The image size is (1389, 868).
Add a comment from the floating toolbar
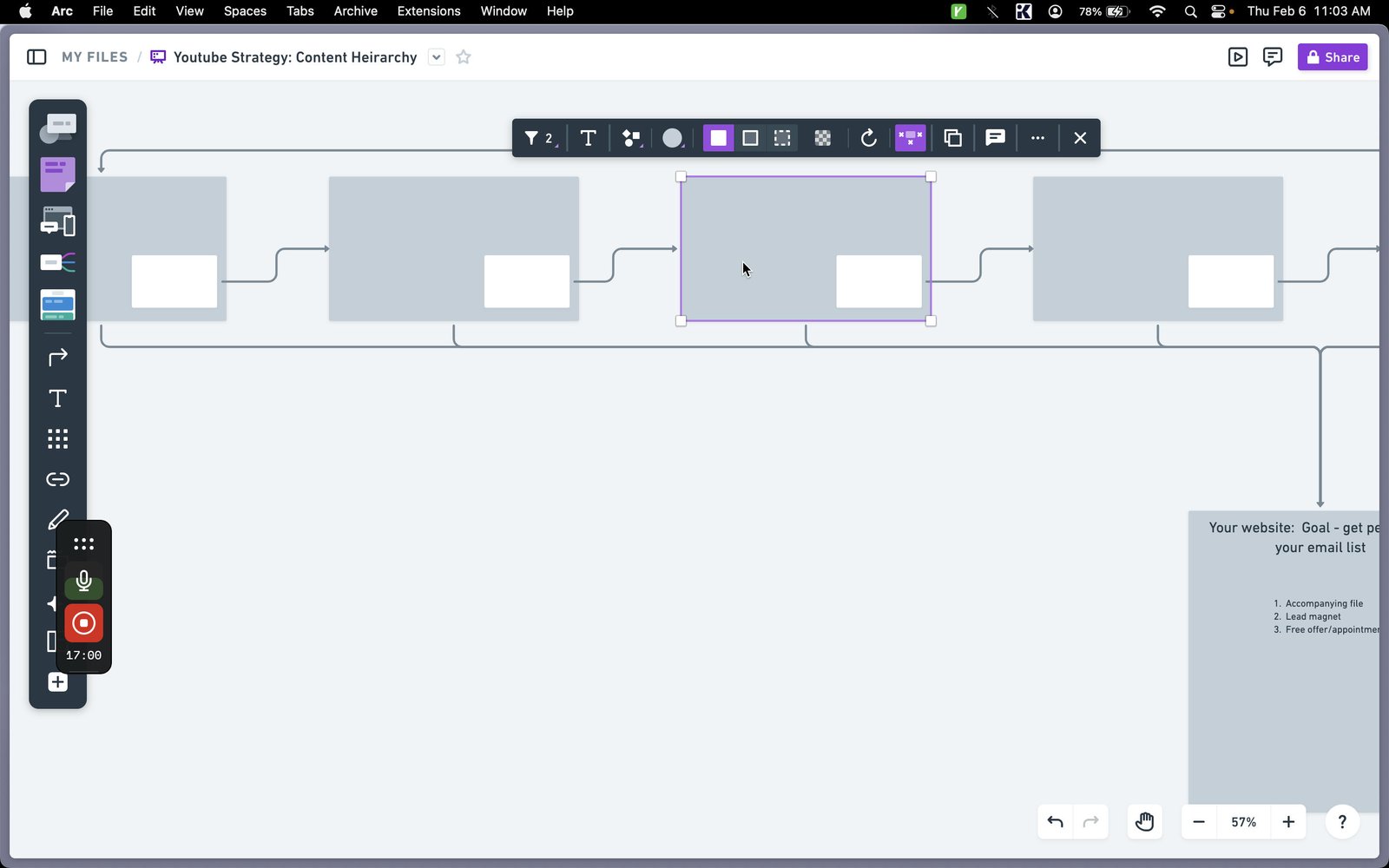point(995,138)
